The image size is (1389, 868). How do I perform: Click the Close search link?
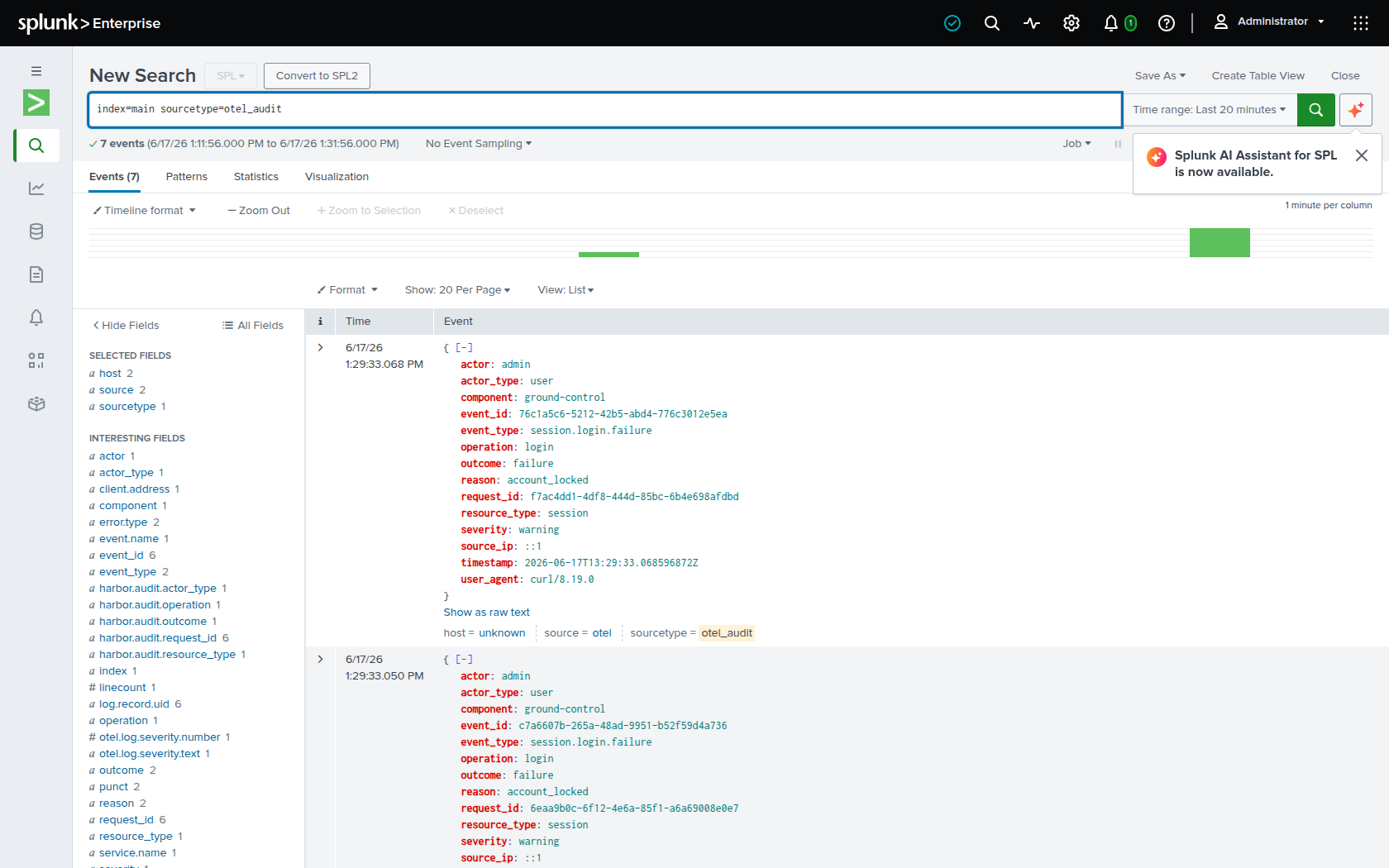pos(1345,76)
